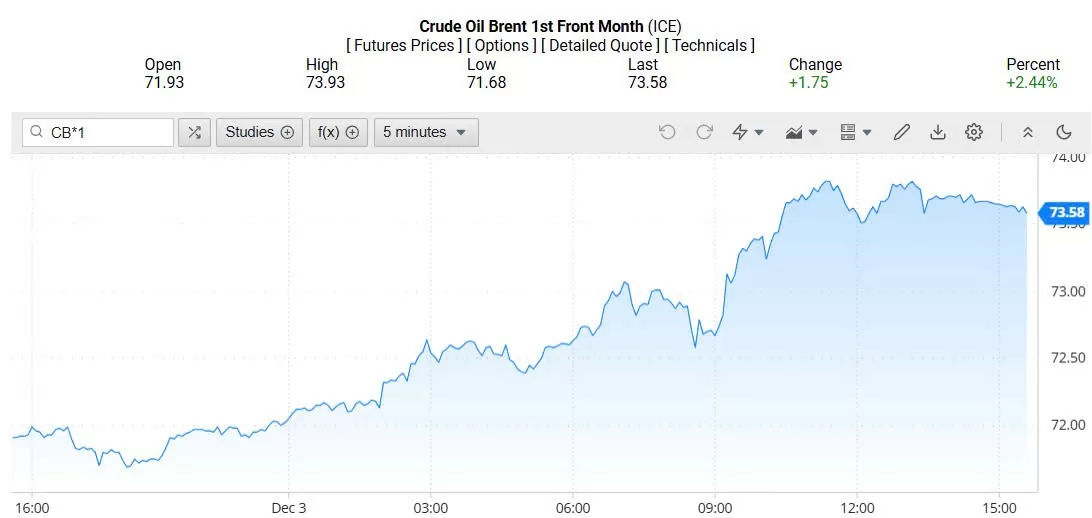
Task: Expand the chart type dropdown
Action: click(802, 132)
